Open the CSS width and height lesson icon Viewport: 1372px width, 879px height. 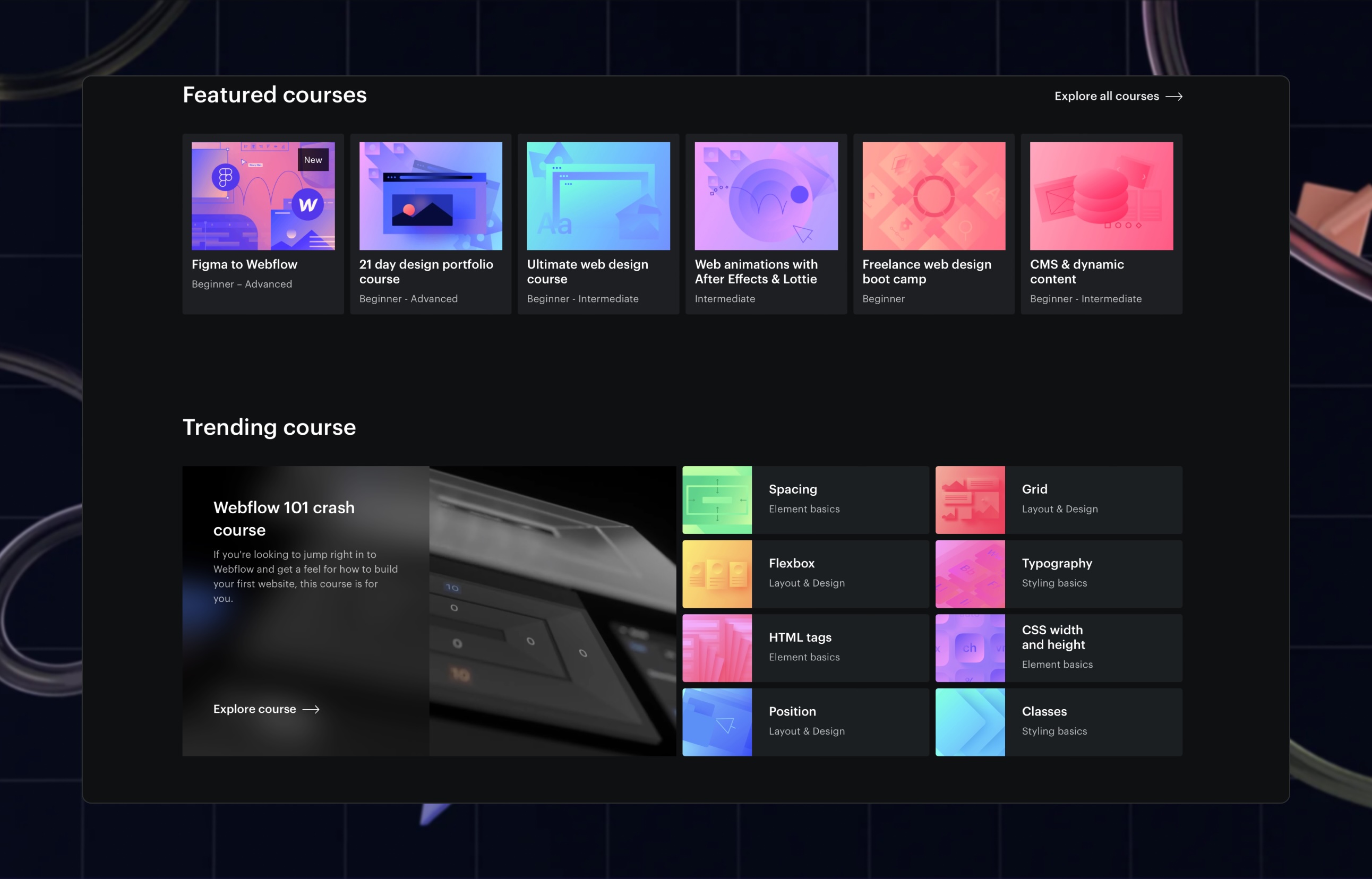970,648
